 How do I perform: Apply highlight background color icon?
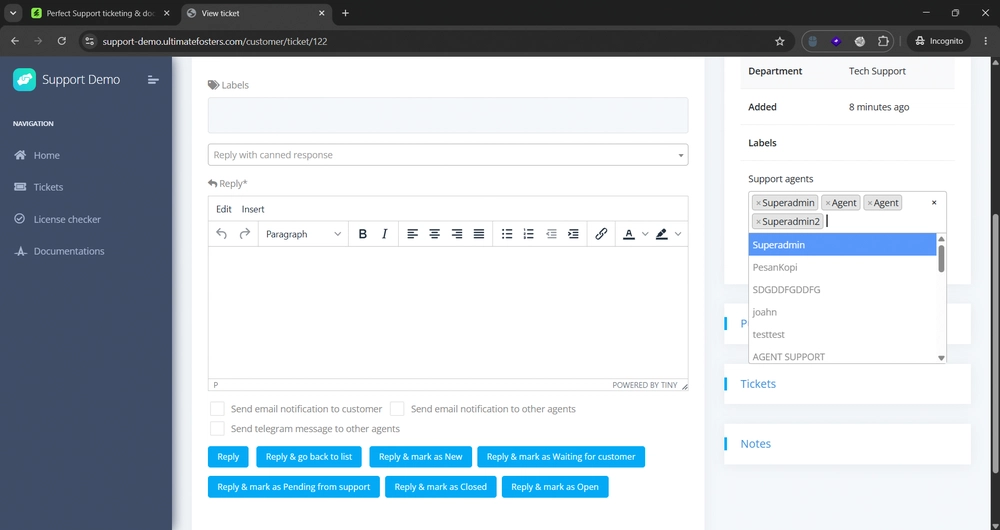click(662, 234)
